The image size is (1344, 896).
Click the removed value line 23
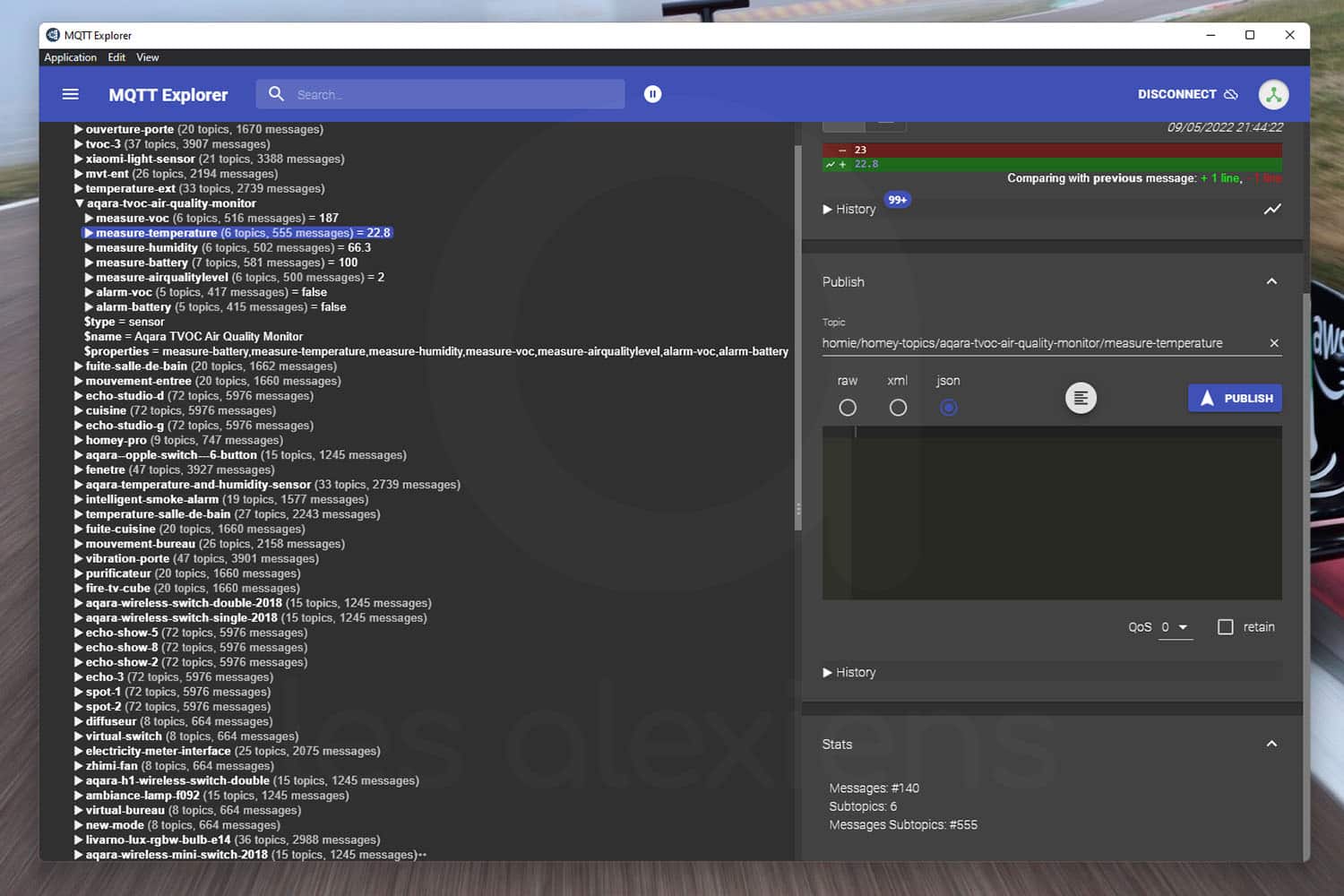coord(1052,150)
